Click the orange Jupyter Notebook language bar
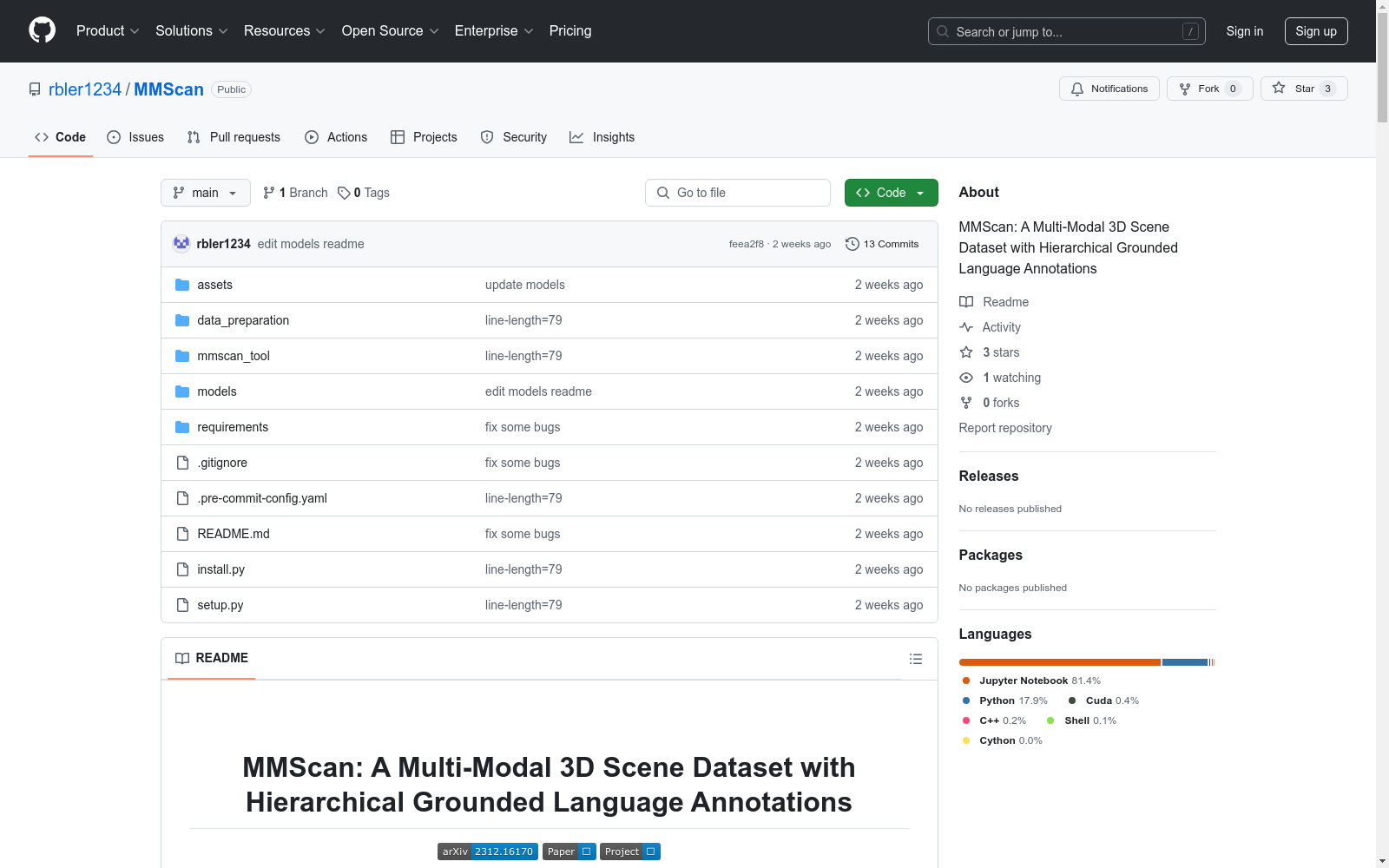 (1059, 662)
